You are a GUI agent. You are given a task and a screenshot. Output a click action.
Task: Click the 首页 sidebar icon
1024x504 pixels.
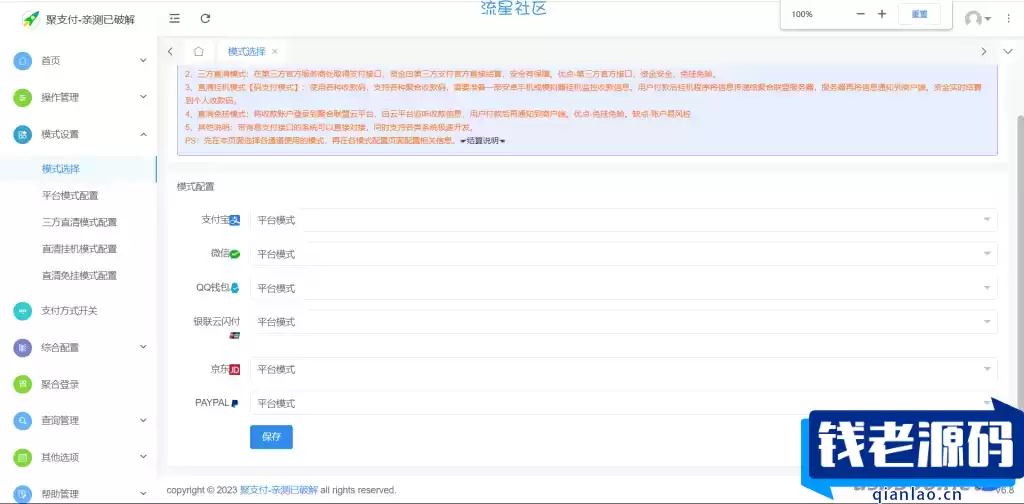click(23, 61)
